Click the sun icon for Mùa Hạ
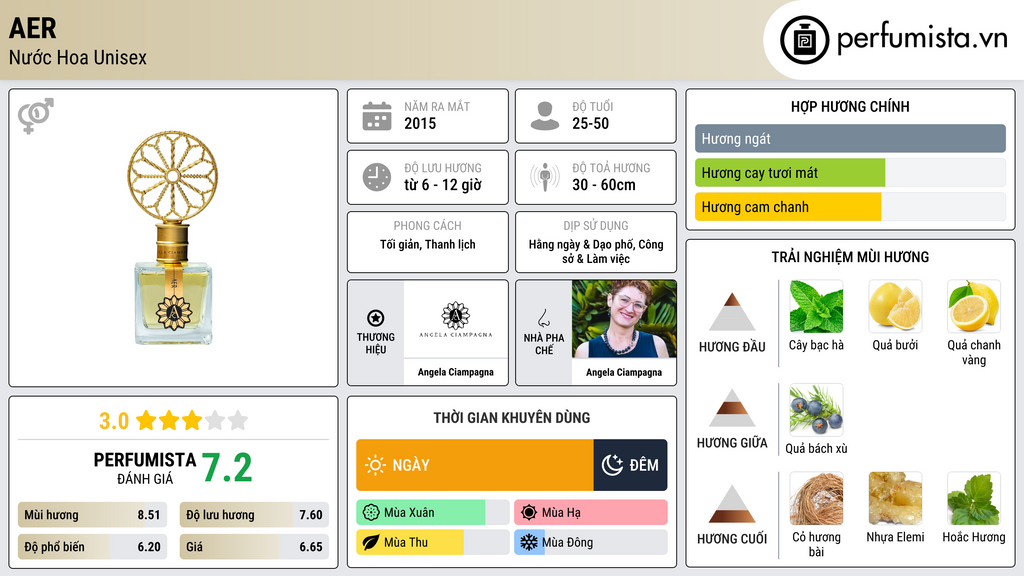1024x576 pixels. tap(529, 513)
